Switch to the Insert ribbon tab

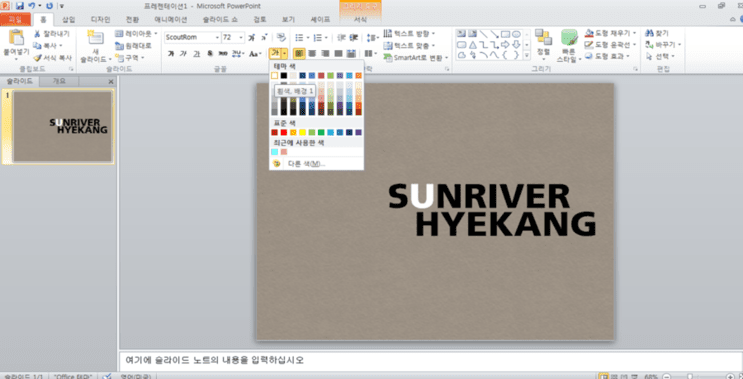[69, 19]
